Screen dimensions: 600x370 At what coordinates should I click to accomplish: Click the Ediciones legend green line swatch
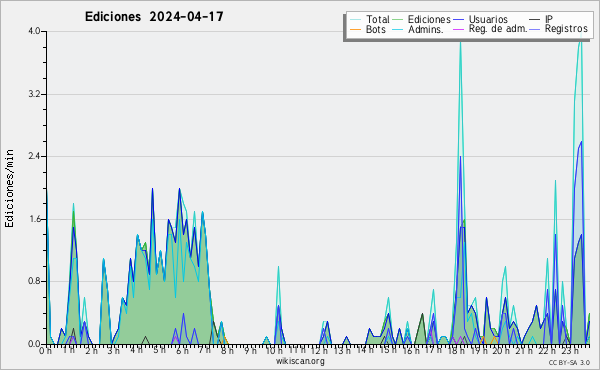[398, 20]
